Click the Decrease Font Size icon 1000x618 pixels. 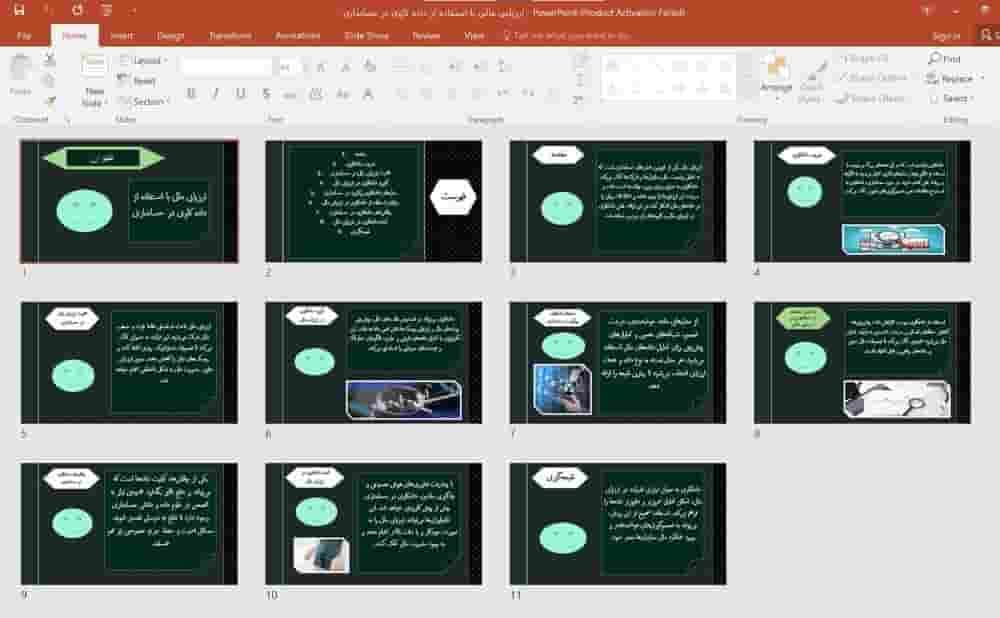click(345, 66)
